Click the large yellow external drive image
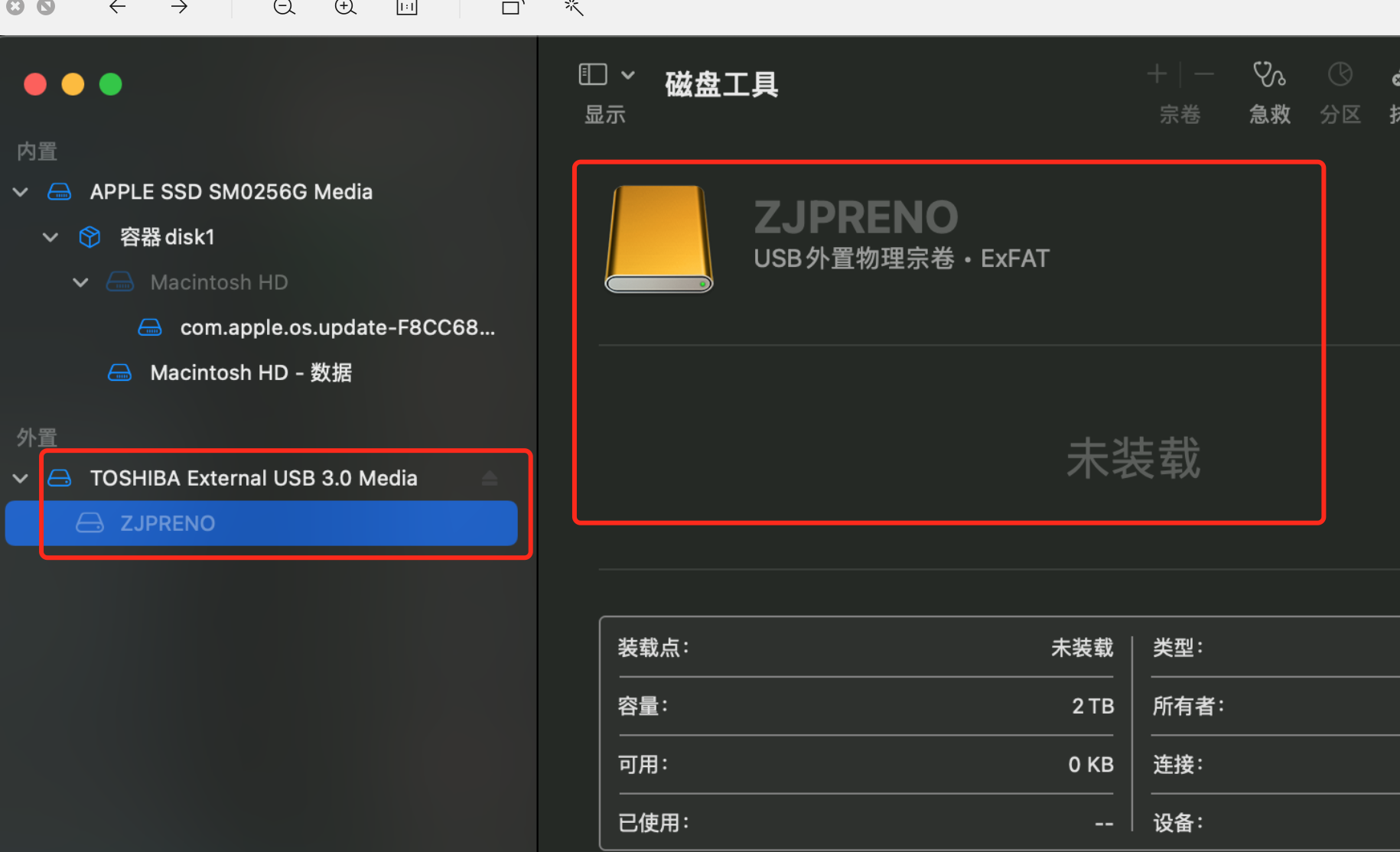This screenshot has width=1400, height=852. 659,239
